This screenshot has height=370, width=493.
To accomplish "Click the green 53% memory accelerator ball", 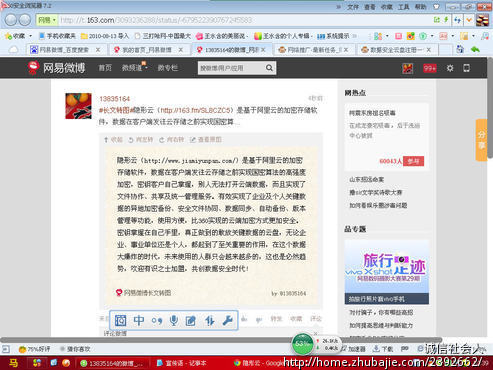I will (302, 344).
